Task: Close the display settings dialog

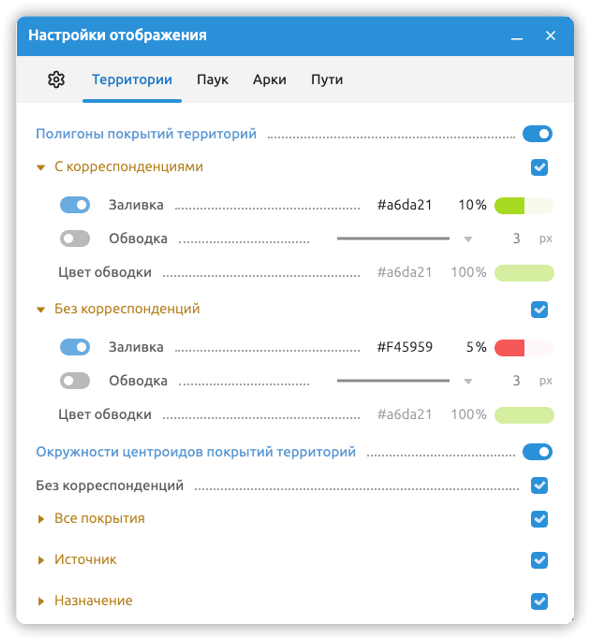Action: 550,36
